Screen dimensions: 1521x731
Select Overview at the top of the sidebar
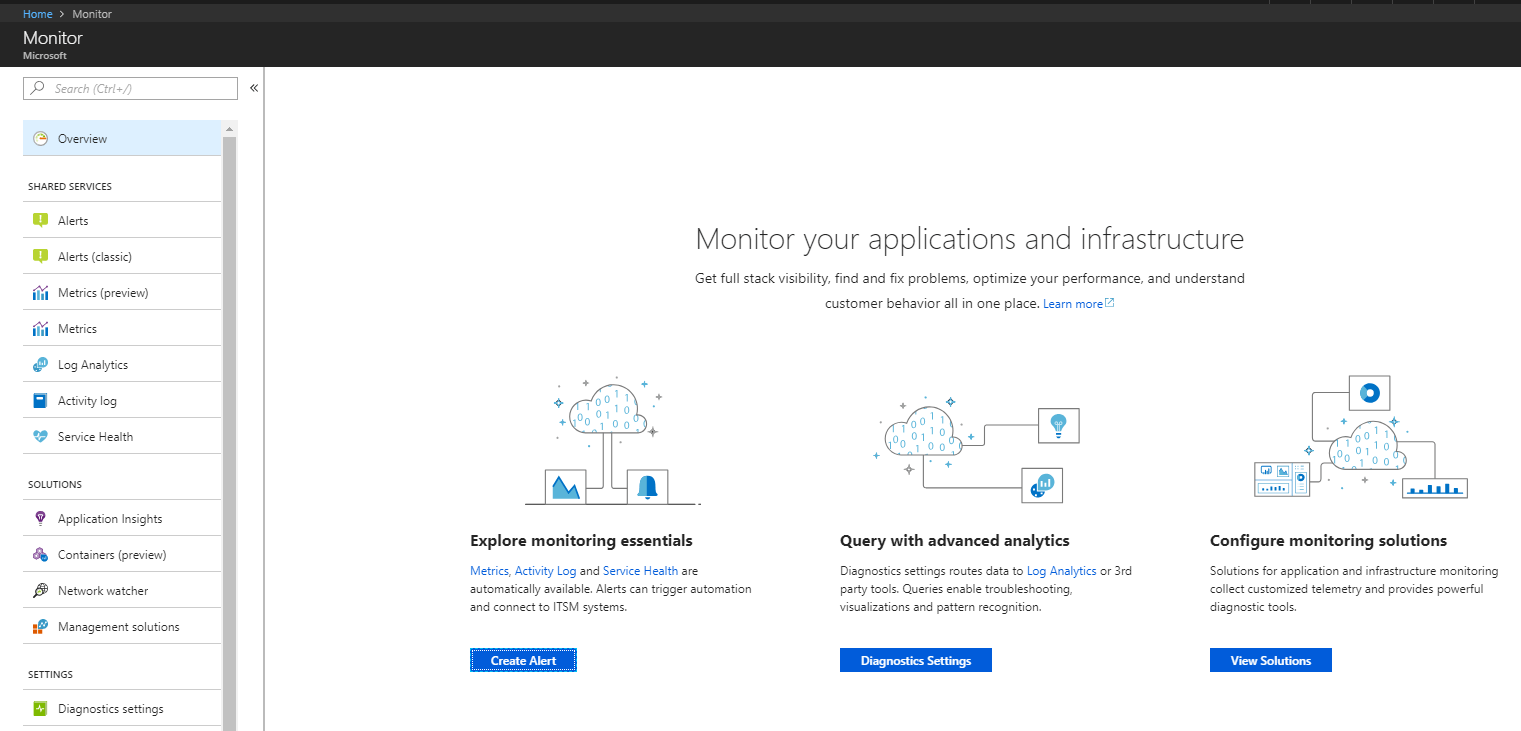[x=82, y=138]
